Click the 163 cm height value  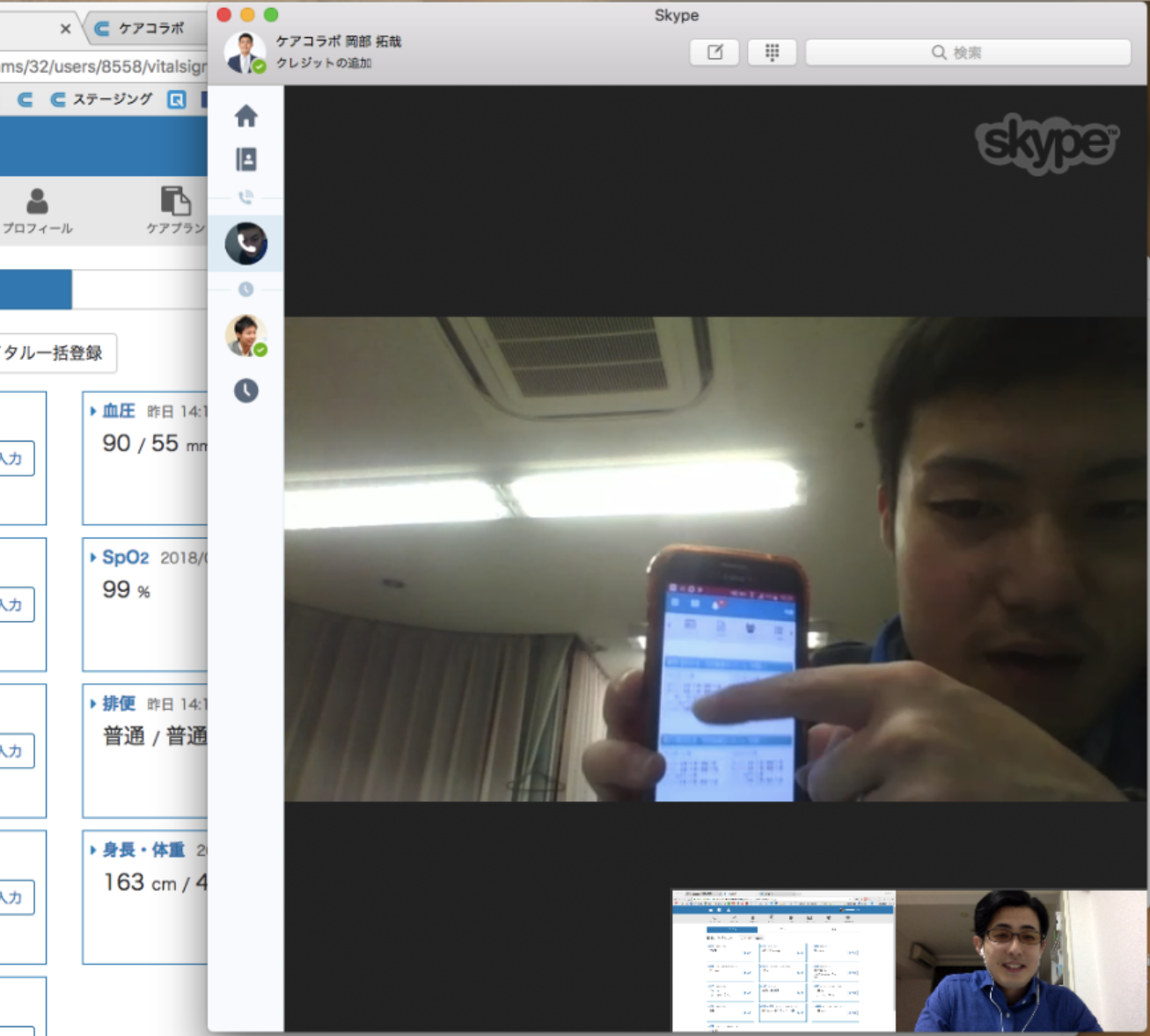[140, 882]
